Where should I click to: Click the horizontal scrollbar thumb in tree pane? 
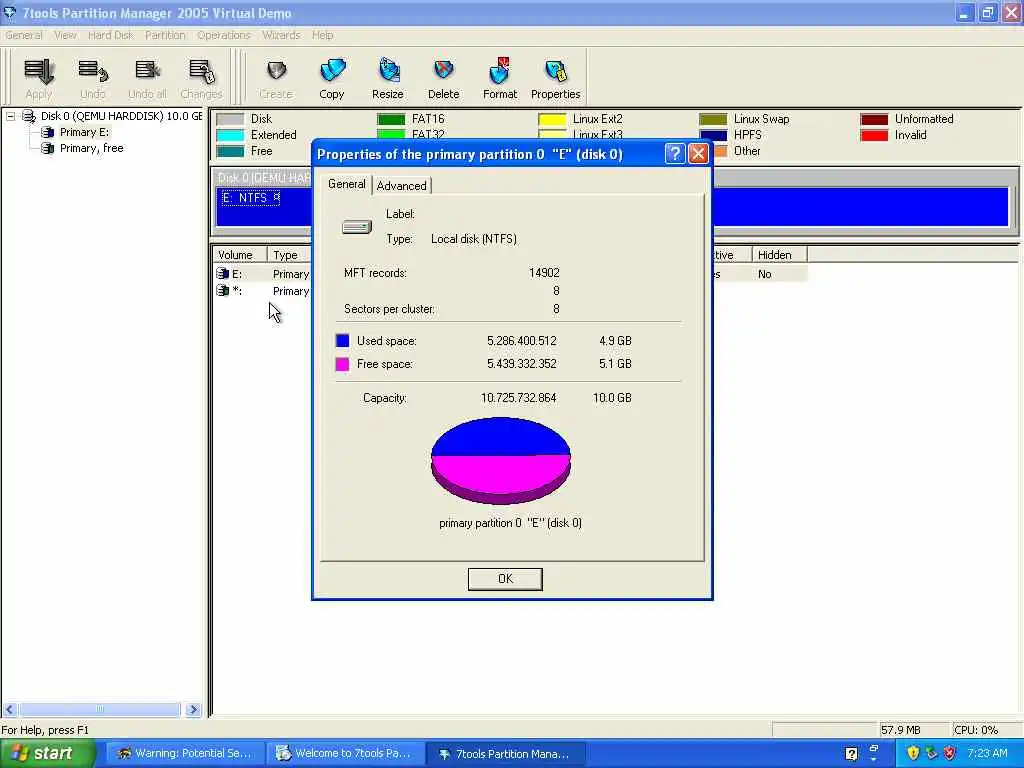[100, 709]
